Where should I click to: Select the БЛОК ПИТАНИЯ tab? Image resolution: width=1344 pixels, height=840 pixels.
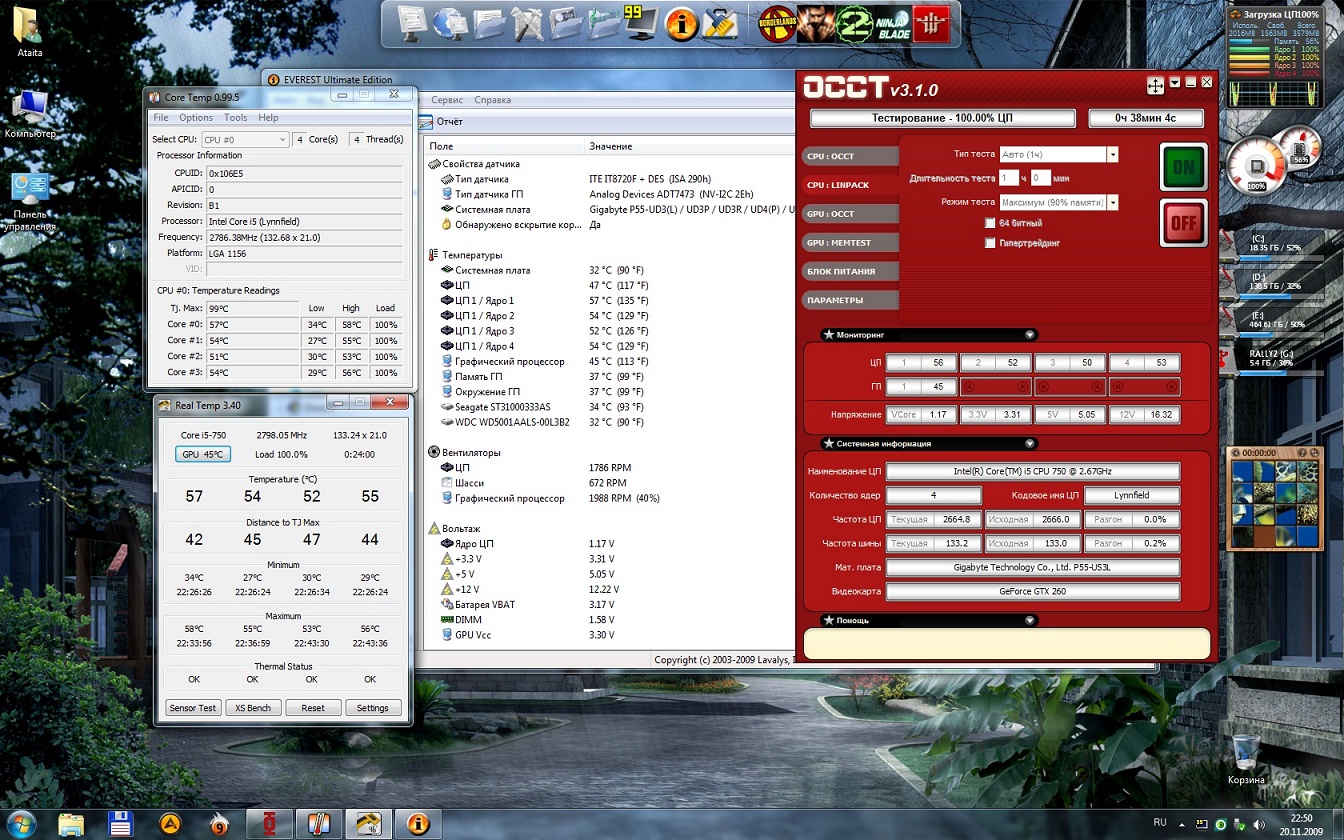[850, 271]
